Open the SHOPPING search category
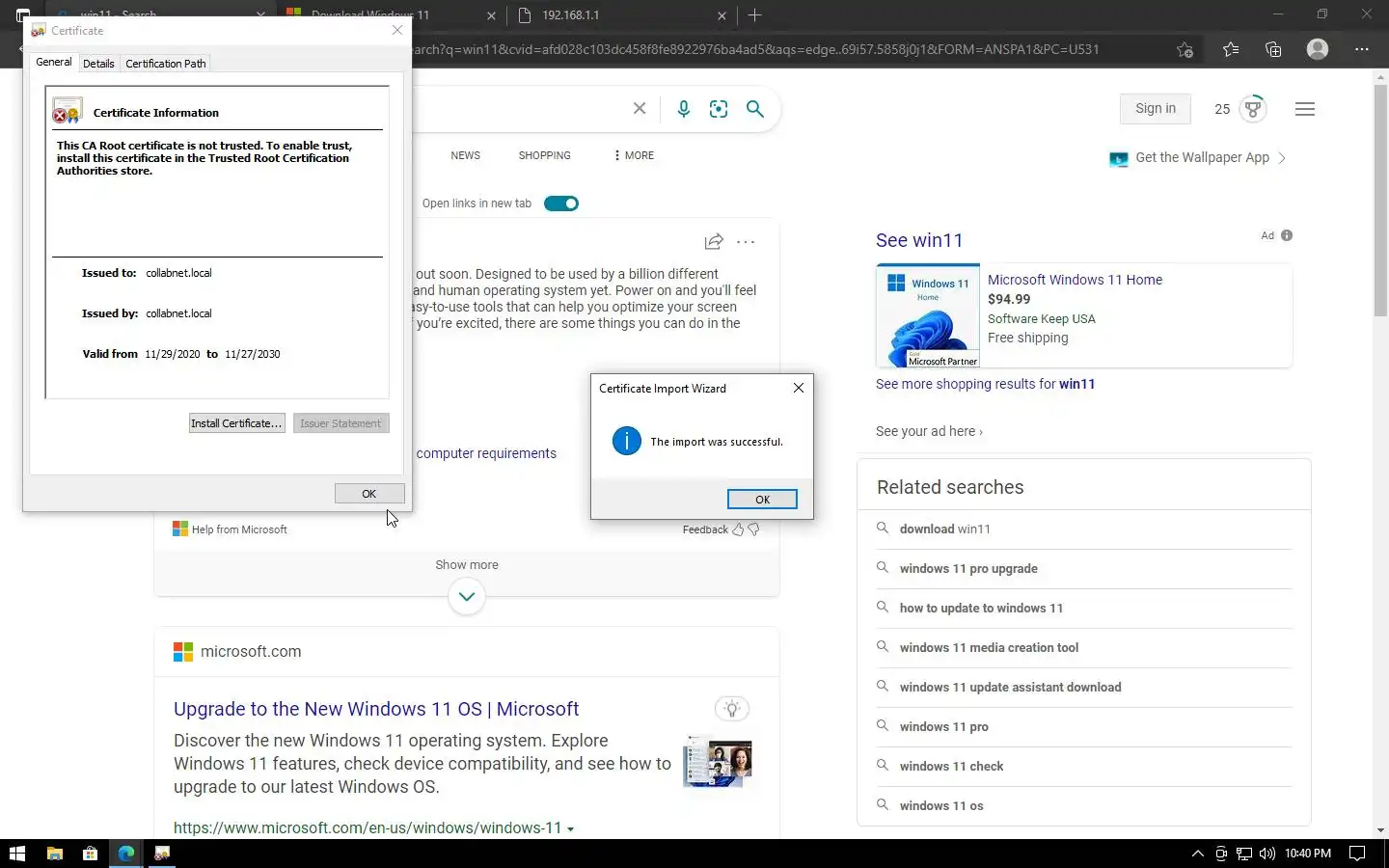Screen dimensions: 1389x868 [x=544, y=155]
